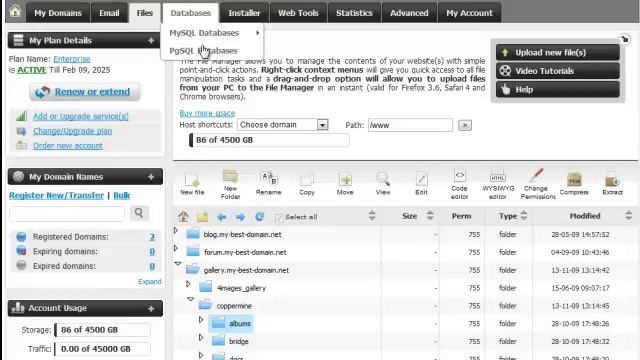Click the Help button
The height and width of the screenshot is (360, 640).
tap(558, 89)
